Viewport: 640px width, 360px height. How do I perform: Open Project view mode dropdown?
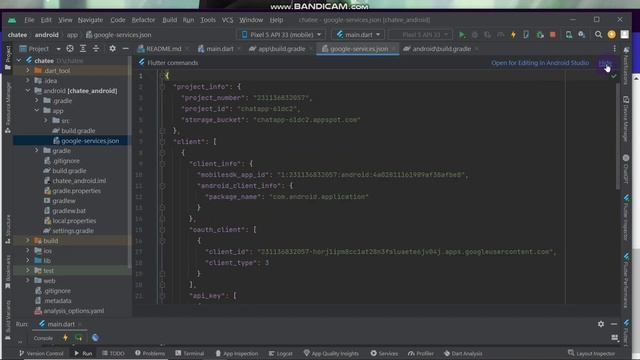pos(40,49)
